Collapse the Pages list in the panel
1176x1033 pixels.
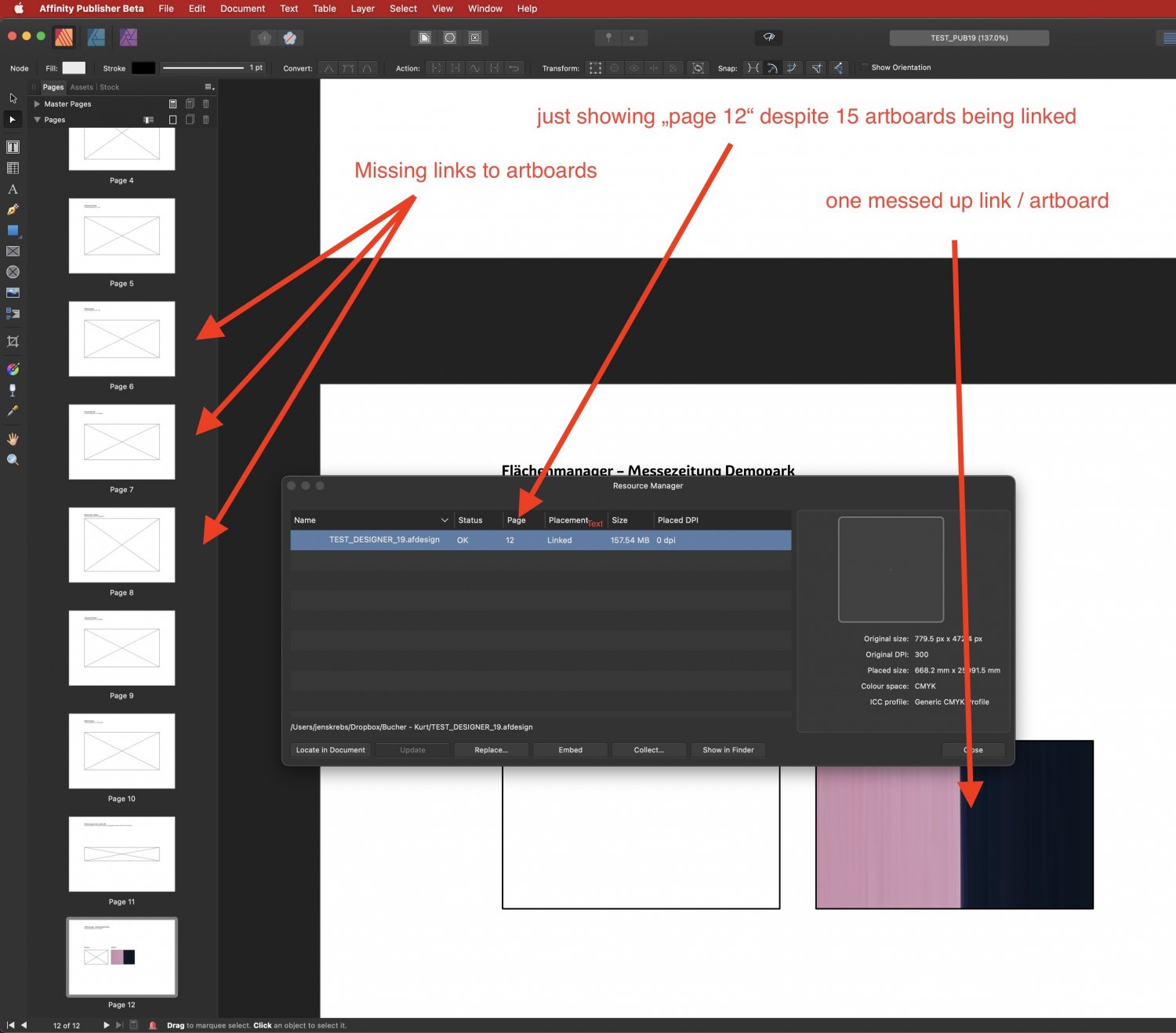click(x=37, y=119)
